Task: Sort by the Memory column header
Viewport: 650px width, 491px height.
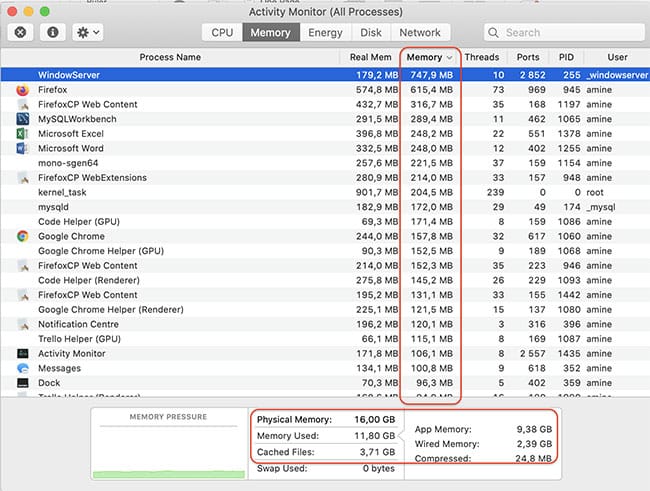Action: coord(430,57)
